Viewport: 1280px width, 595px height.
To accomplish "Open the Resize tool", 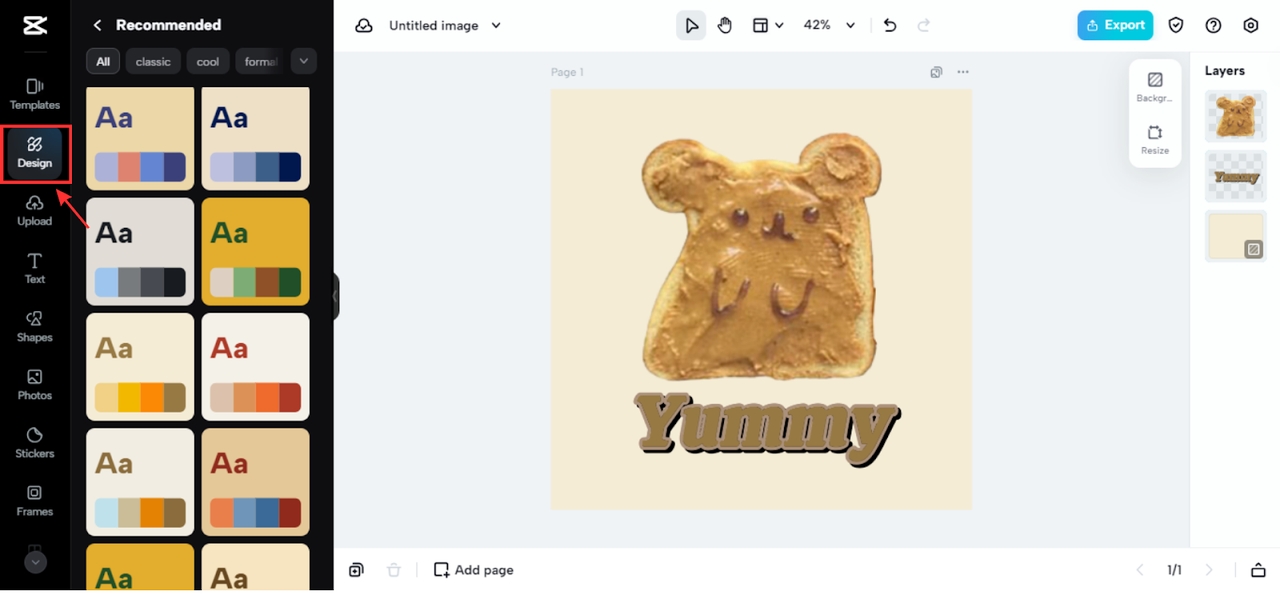I will pyautogui.click(x=1155, y=139).
